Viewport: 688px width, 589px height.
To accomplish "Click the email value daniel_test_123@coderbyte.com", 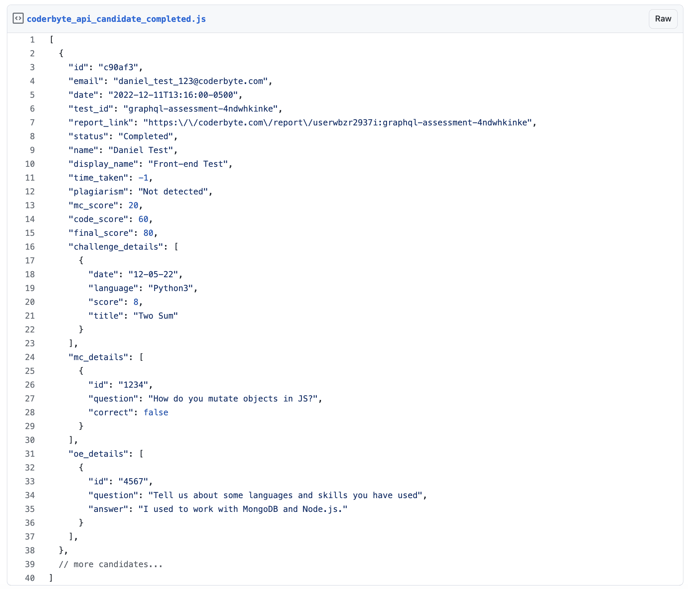I will 192,81.
